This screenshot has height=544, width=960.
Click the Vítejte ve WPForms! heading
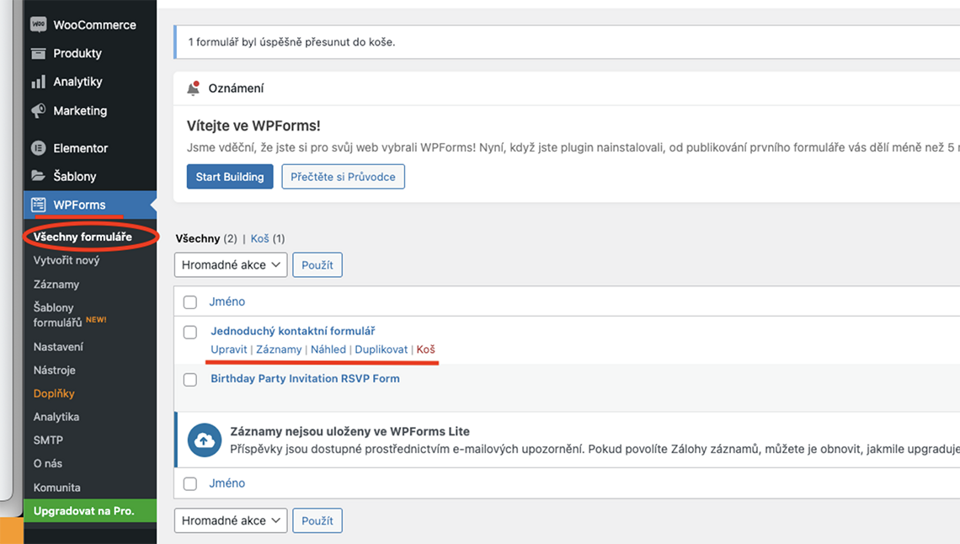click(x=253, y=125)
